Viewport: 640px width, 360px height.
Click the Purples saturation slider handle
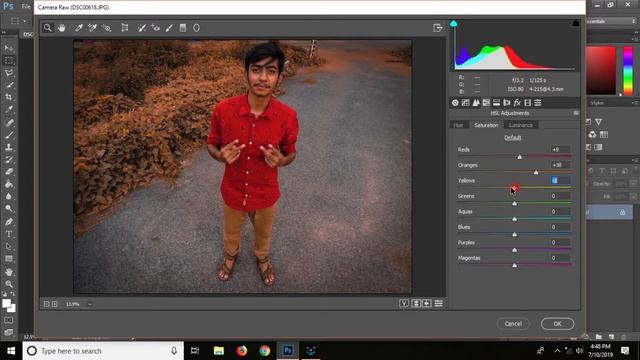point(514,250)
